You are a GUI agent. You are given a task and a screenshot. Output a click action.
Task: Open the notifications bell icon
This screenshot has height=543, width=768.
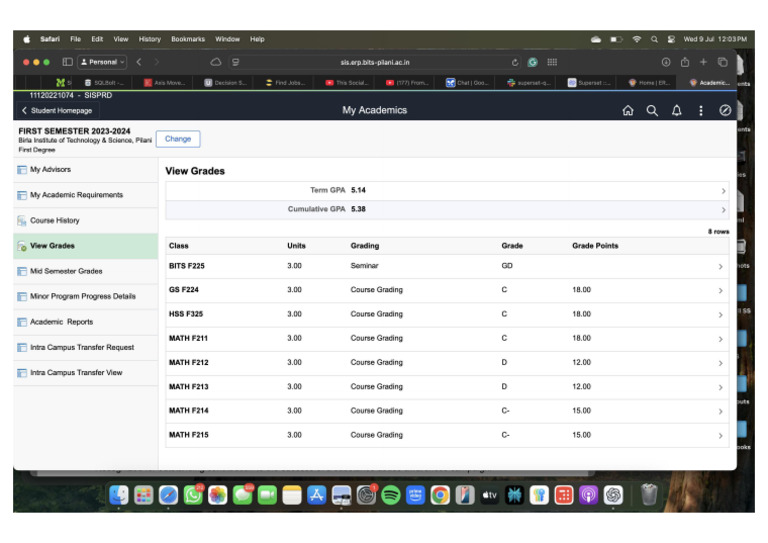(676, 111)
